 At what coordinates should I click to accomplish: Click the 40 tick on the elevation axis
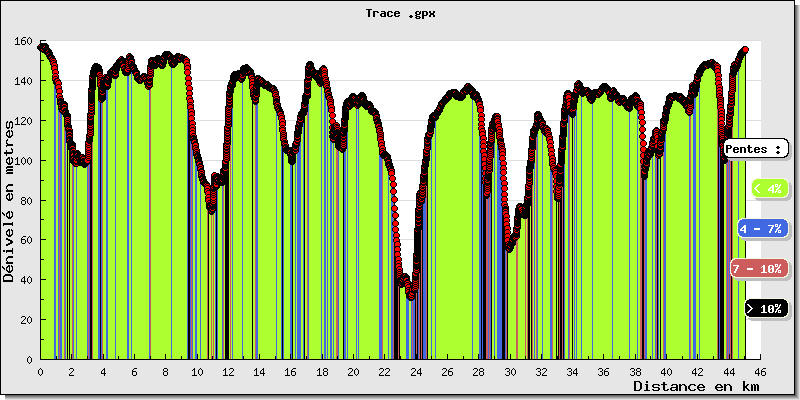[x=26, y=280]
